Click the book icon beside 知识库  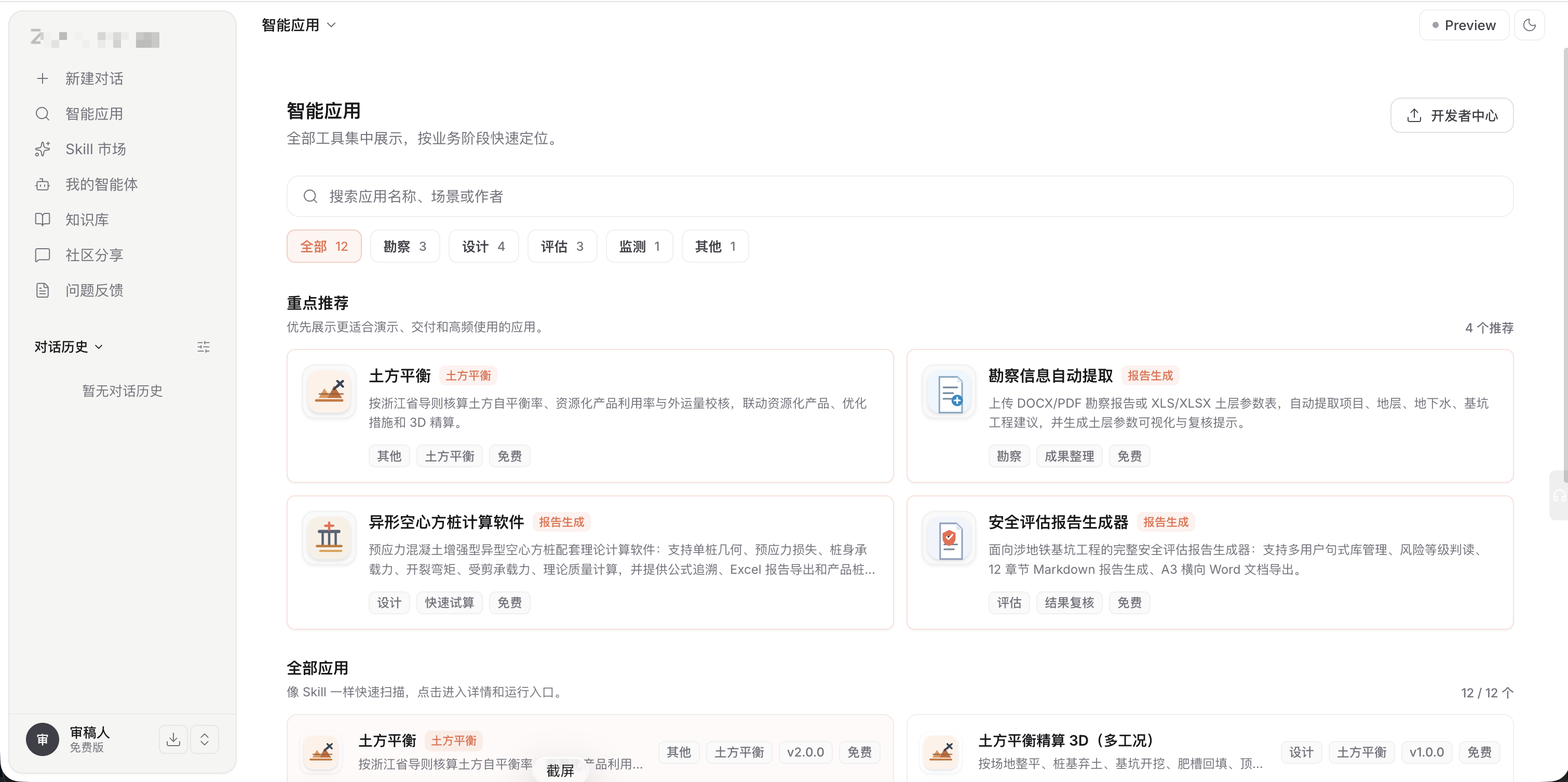click(x=42, y=220)
